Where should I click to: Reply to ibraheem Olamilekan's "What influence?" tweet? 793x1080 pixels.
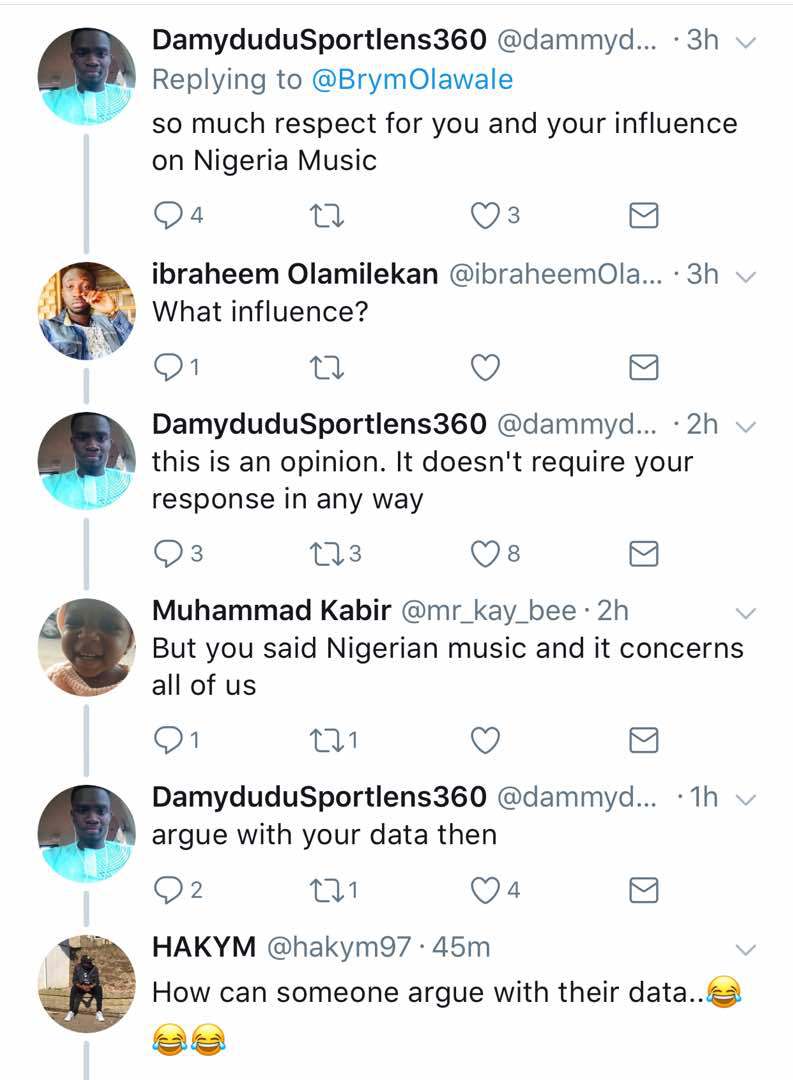pos(168,369)
